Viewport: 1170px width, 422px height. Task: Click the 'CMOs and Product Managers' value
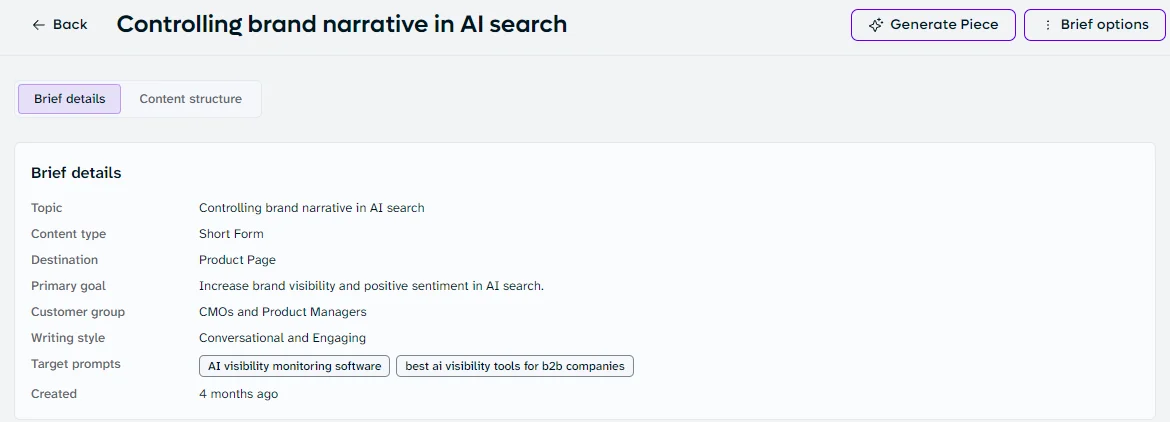point(283,312)
